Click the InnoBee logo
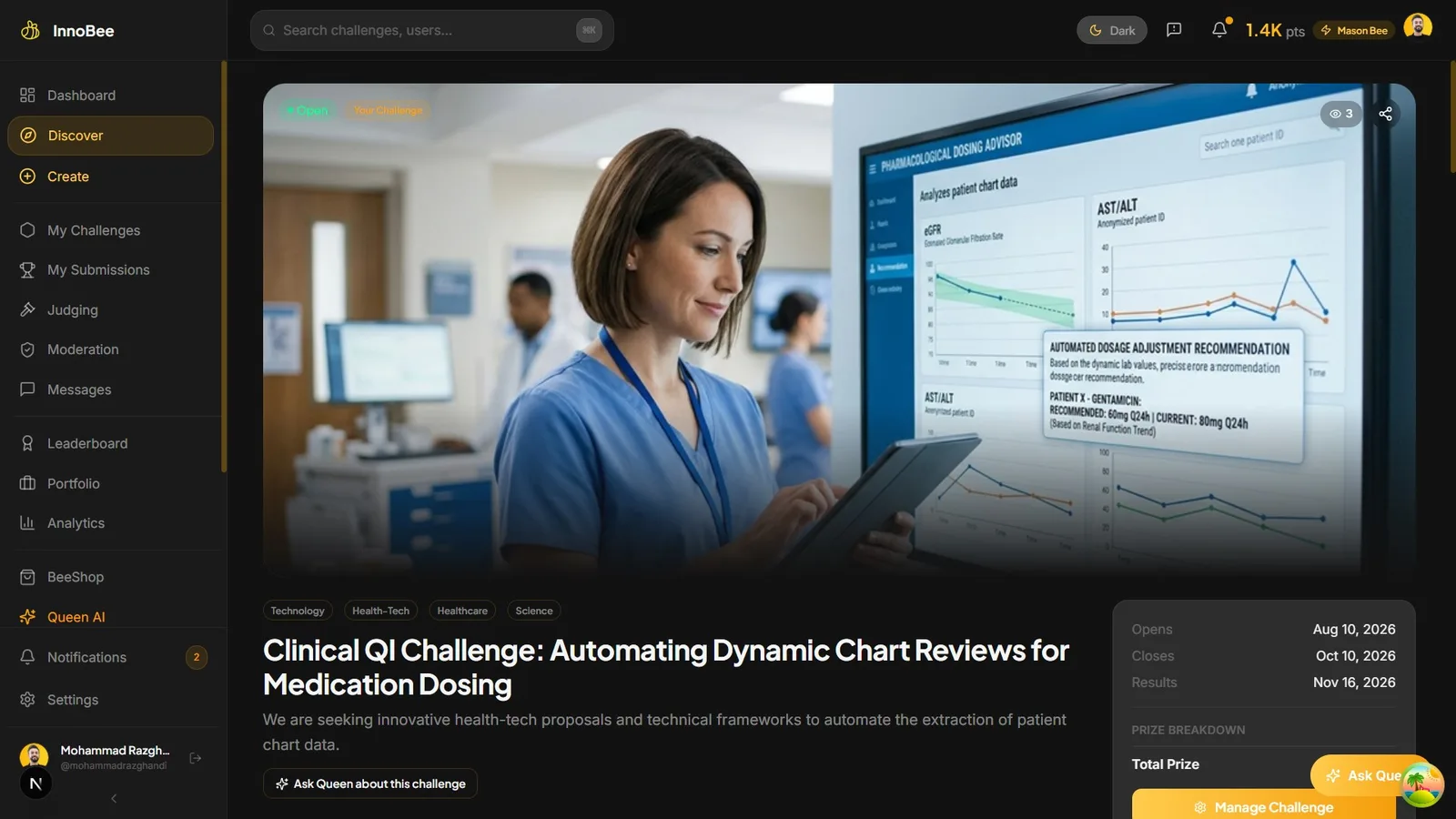Screen dimensions: 1456x819 67,31
